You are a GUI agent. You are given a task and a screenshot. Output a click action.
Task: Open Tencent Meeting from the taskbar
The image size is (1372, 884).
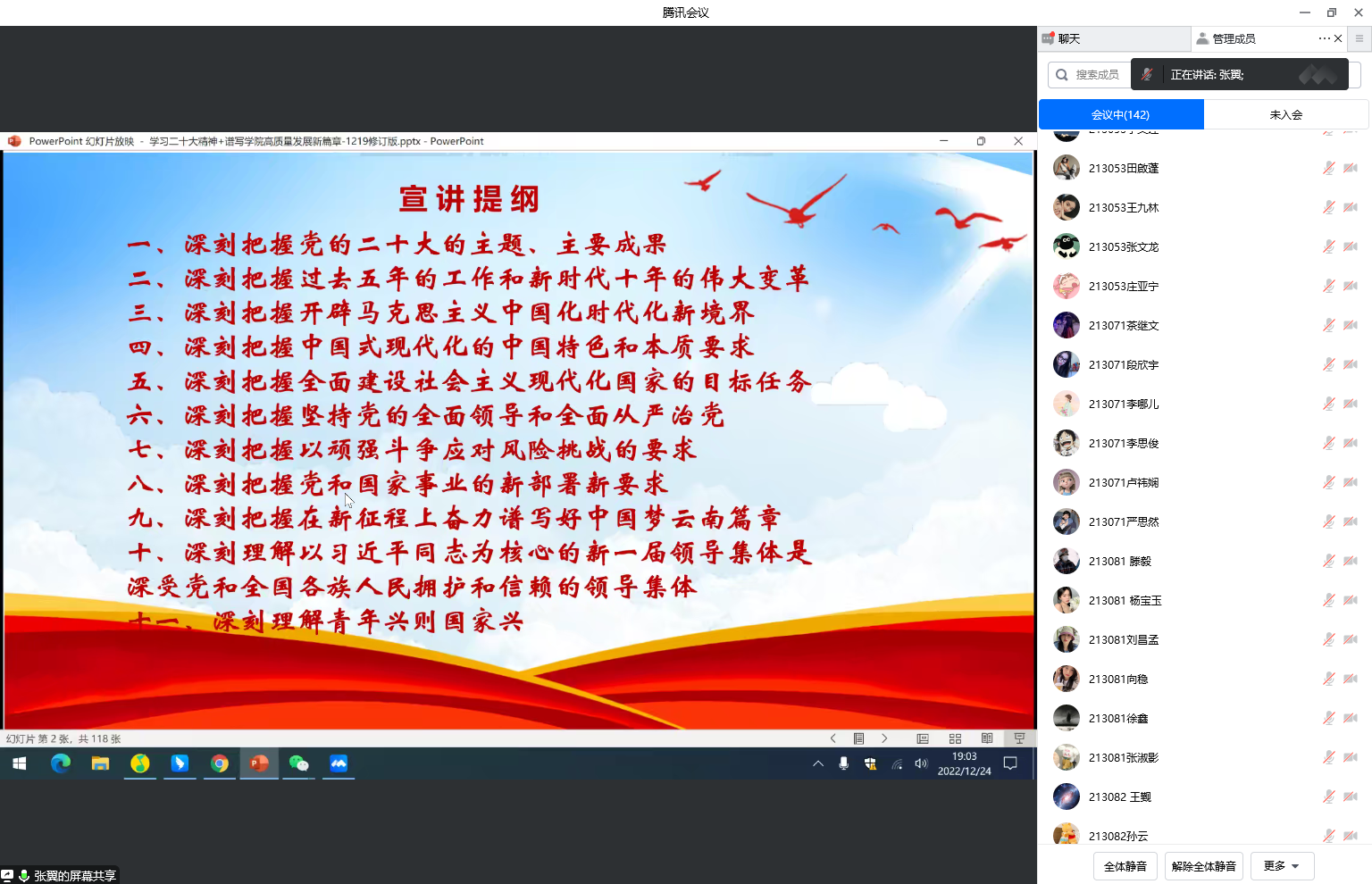tap(338, 763)
